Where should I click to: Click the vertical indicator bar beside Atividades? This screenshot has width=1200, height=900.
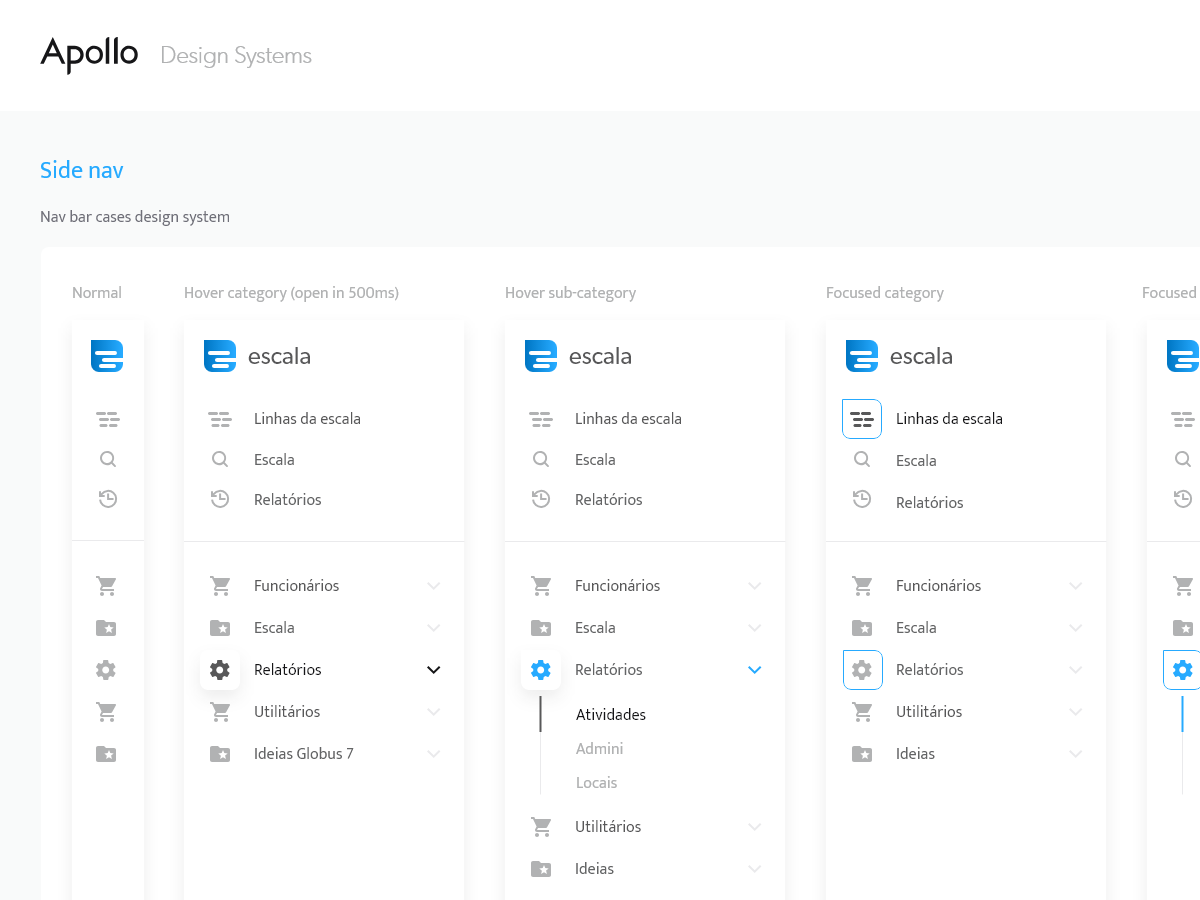coord(541,714)
